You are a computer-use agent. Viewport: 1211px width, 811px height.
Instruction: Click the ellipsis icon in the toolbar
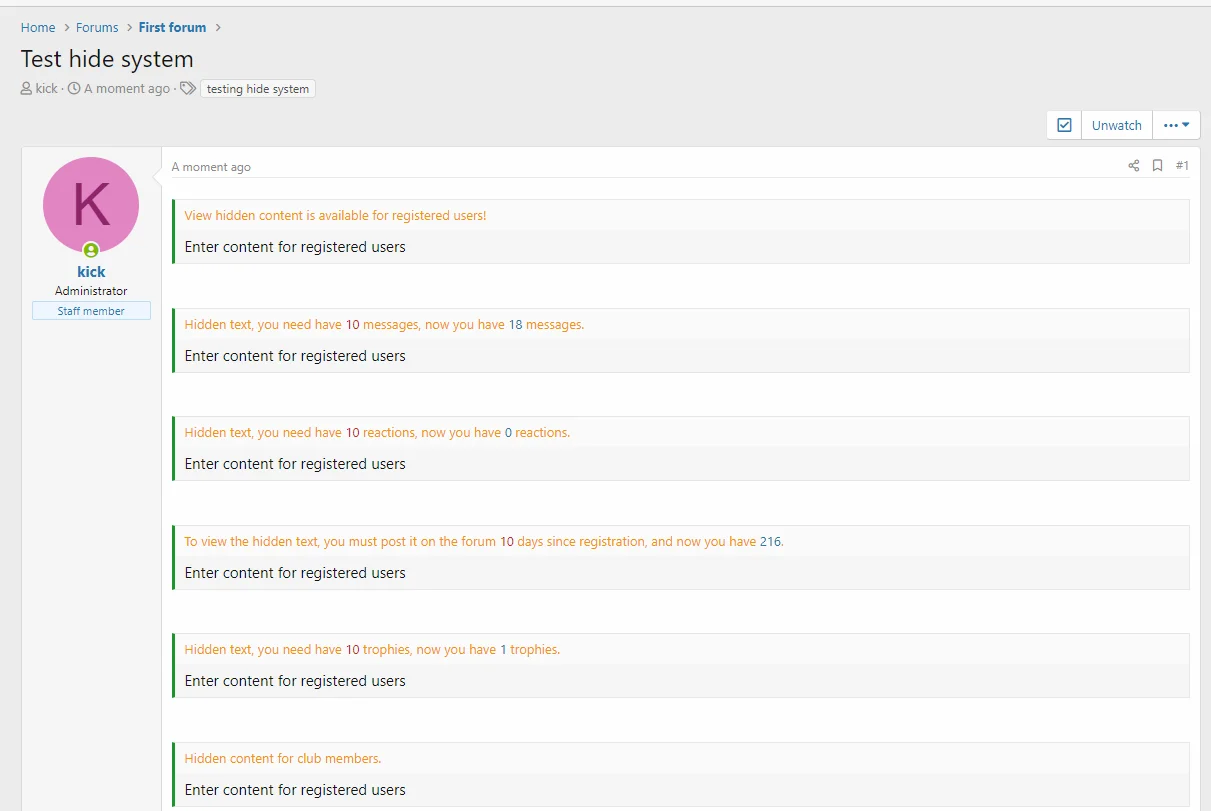pos(1171,124)
